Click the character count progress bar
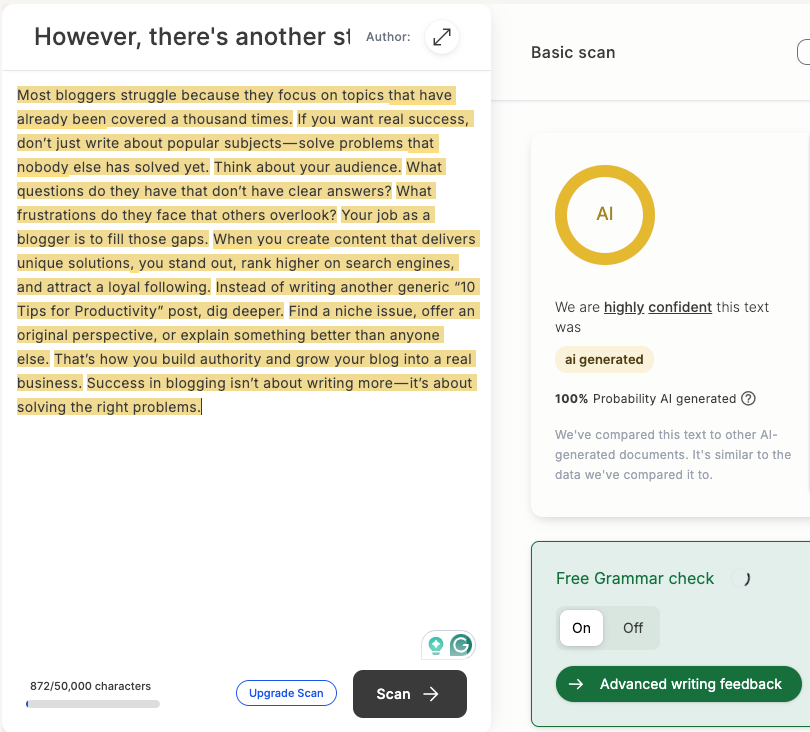The height and width of the screenshot is (732, 810). click(93, 704)
